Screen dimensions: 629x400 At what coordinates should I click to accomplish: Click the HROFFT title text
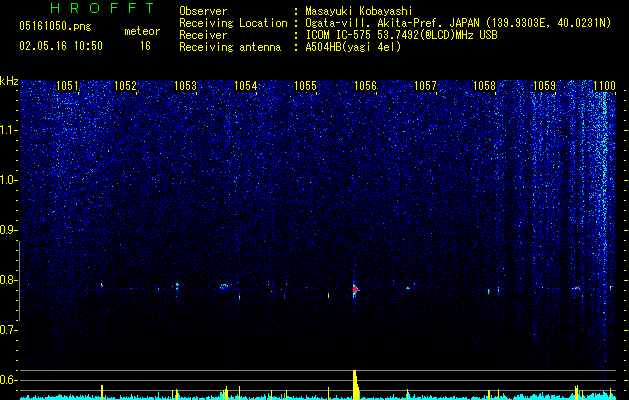(103, 8)
